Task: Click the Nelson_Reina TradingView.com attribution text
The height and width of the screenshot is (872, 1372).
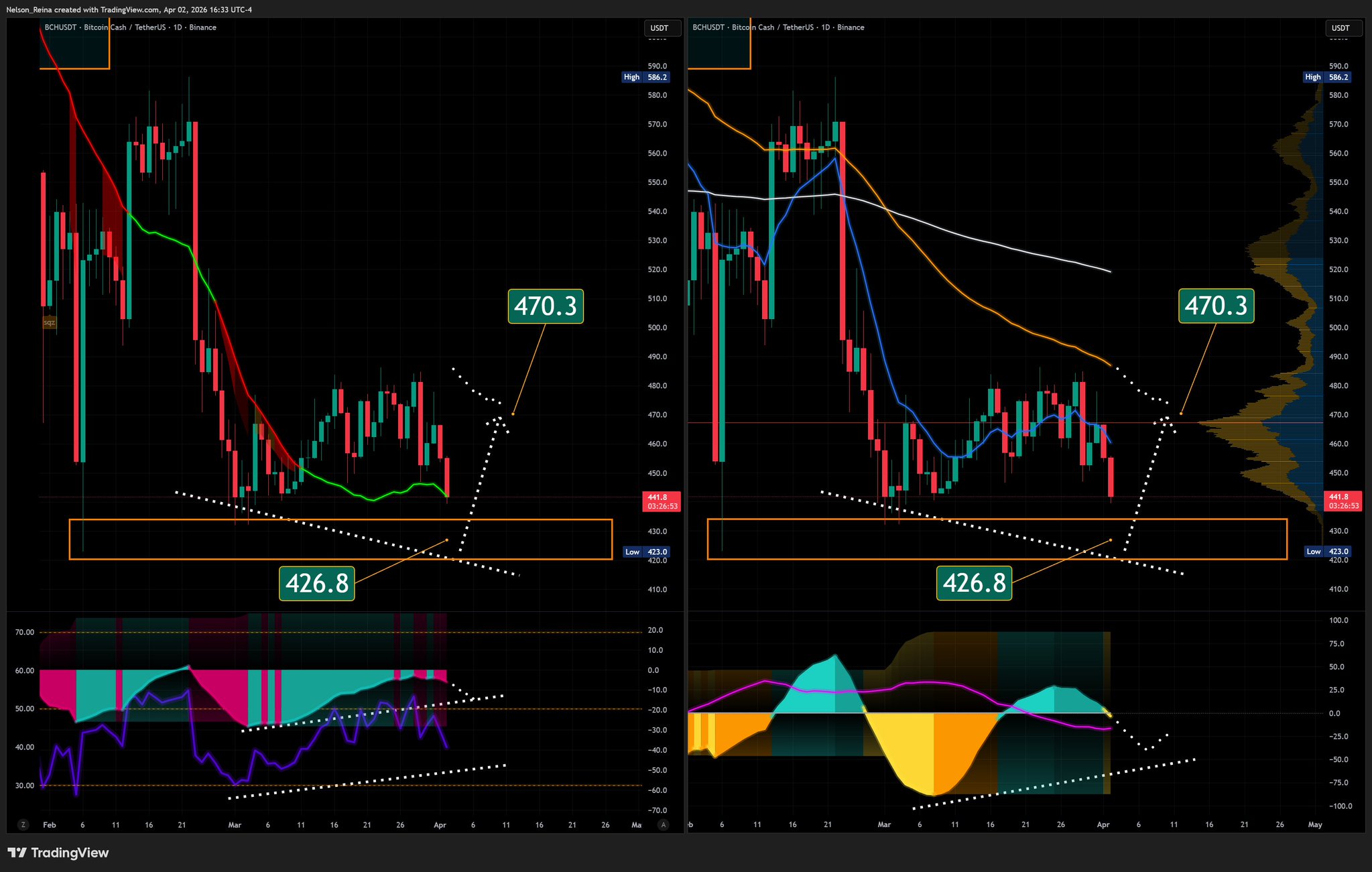Action: point(129,9)
